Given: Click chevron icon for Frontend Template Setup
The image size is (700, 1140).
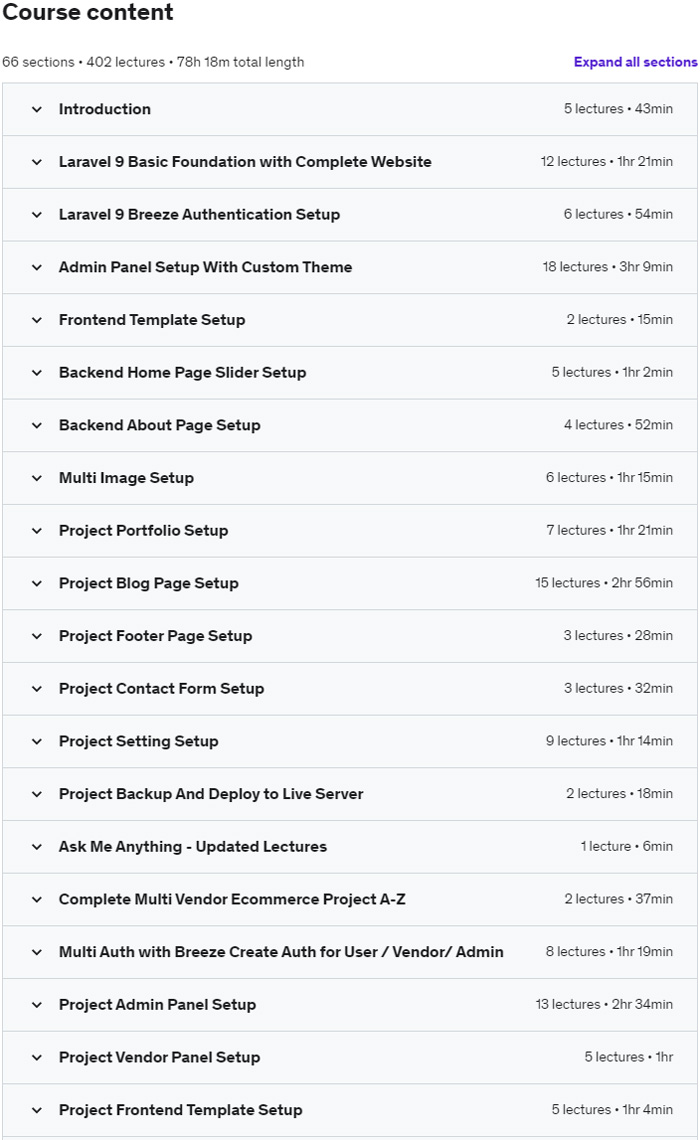Looking at the screenshot, I should coord(37,320).
